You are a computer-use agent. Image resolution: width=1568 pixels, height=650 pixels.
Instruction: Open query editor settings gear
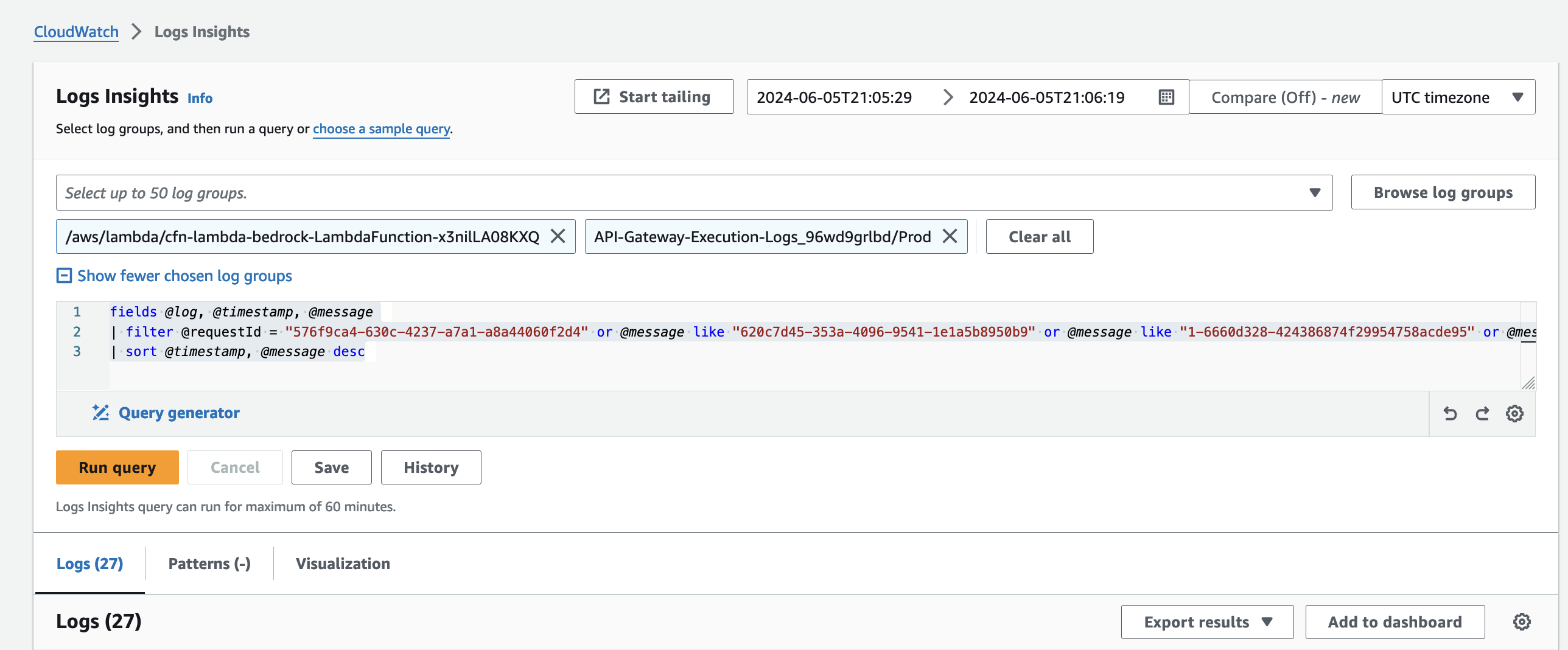(x=1515, y=414)
